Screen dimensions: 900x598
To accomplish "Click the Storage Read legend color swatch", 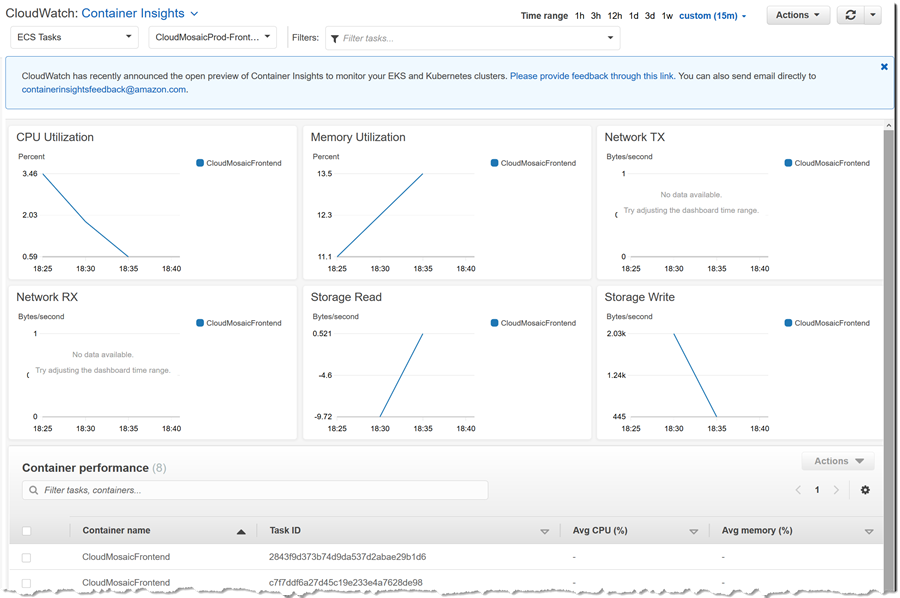I will click(494, 323).
